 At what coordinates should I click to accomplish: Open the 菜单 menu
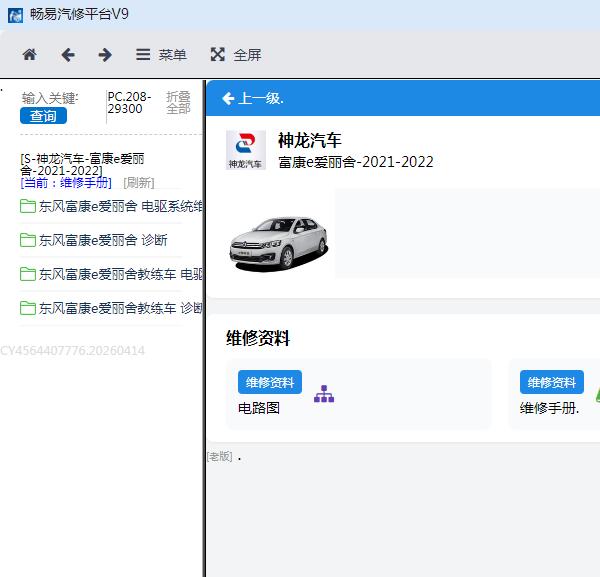click(x=161, y=55)
